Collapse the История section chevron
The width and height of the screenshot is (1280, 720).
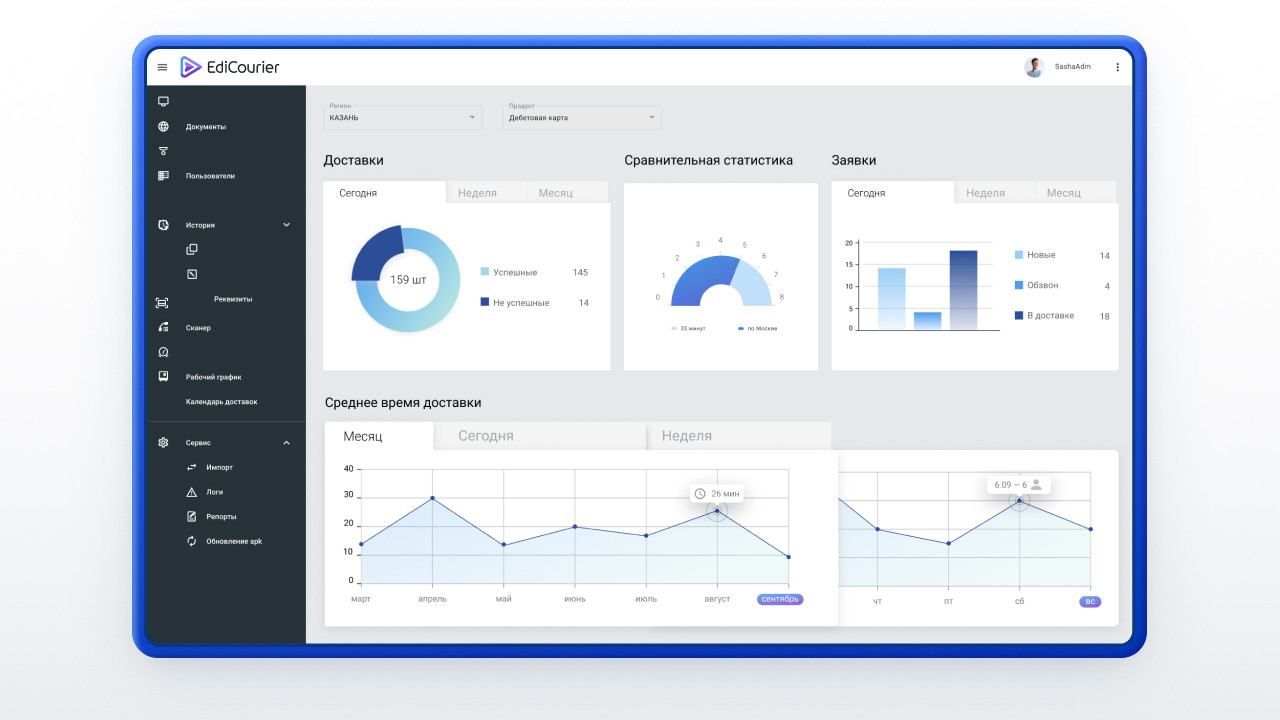point(286,225)
